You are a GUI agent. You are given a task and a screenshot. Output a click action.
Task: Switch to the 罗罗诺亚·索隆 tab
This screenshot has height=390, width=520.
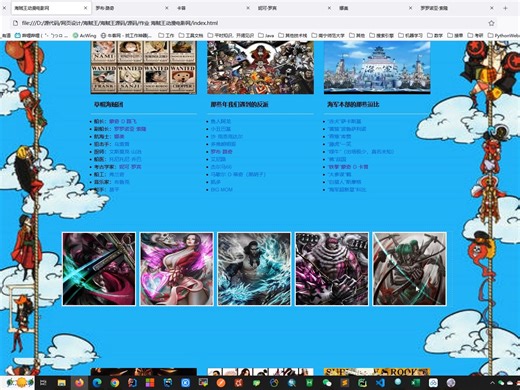[x=457, y=8]
